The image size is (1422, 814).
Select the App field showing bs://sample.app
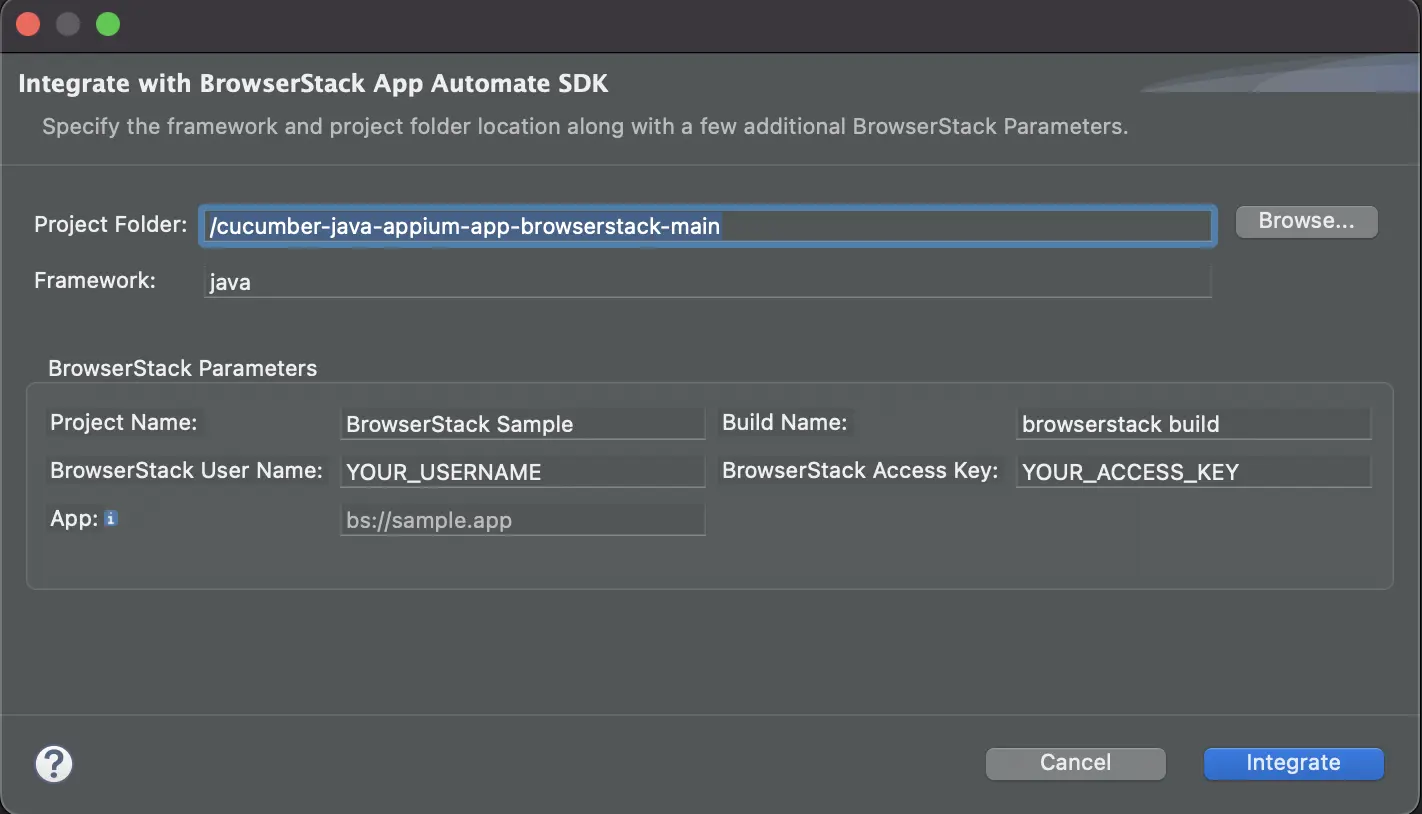click(x=522, y=520)
